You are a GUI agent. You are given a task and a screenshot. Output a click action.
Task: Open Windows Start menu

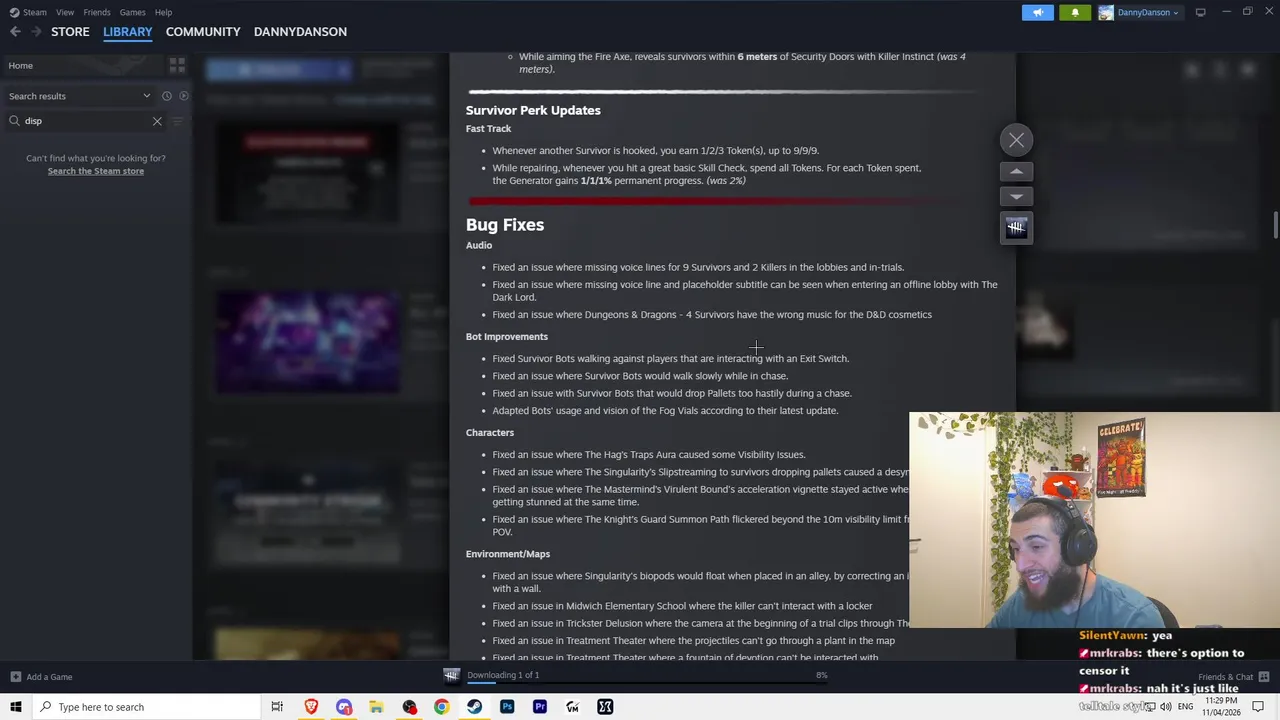(16, 707)
